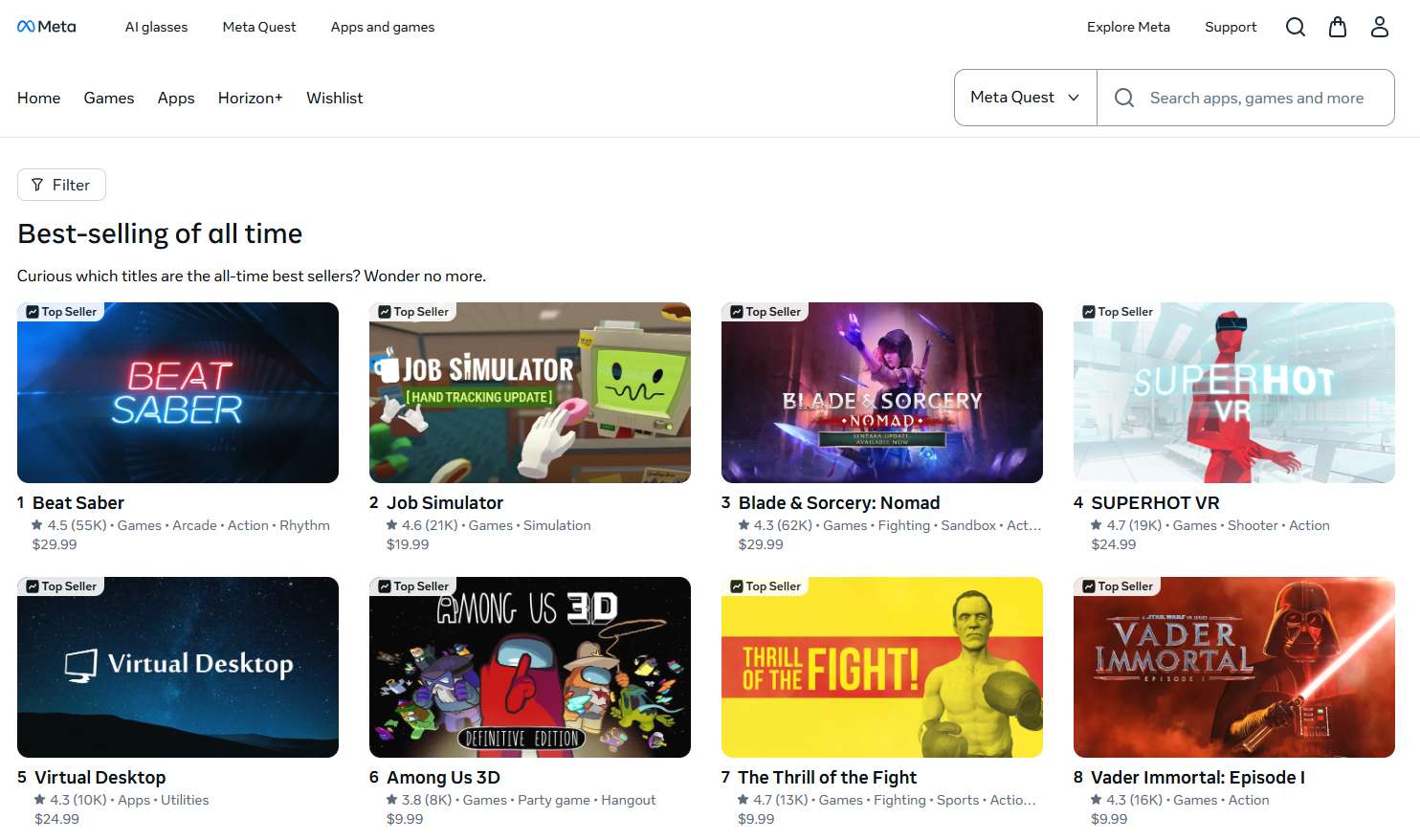Screen dimensions: 1420x840
Task: Click the rating star for Job Simulator
Action: click(x=392, y=525)
